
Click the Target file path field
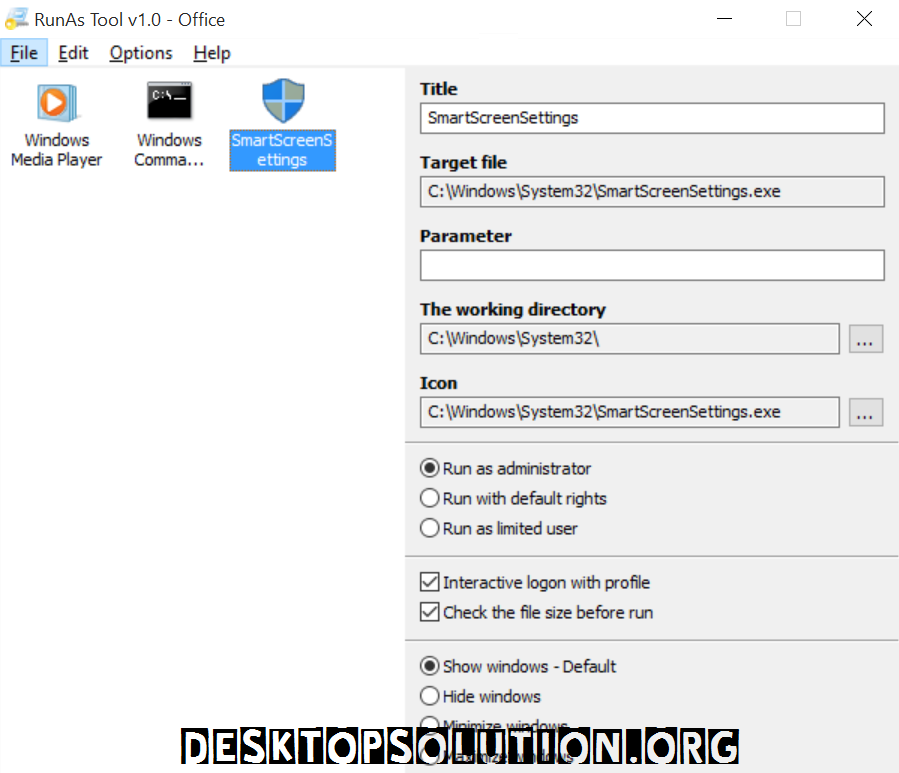[652, 192]
